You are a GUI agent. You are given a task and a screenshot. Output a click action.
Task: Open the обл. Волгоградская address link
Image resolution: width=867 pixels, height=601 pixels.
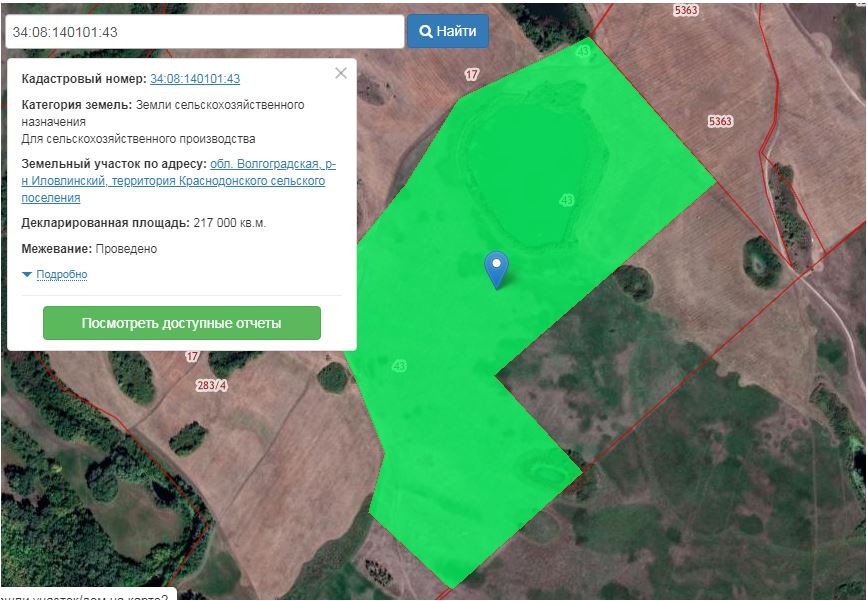tap(266, 163)
